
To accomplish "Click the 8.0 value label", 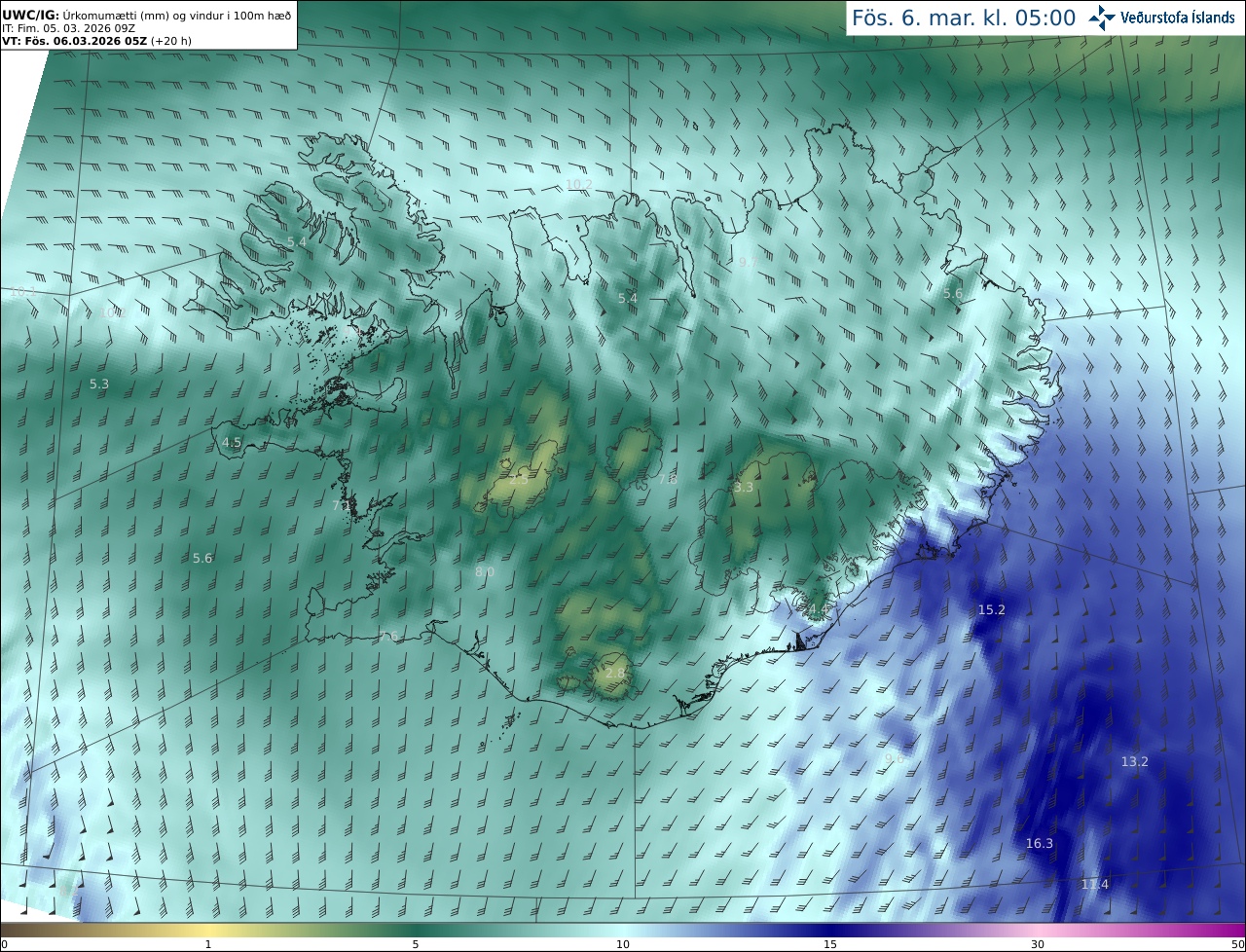I will click(485, 571).
